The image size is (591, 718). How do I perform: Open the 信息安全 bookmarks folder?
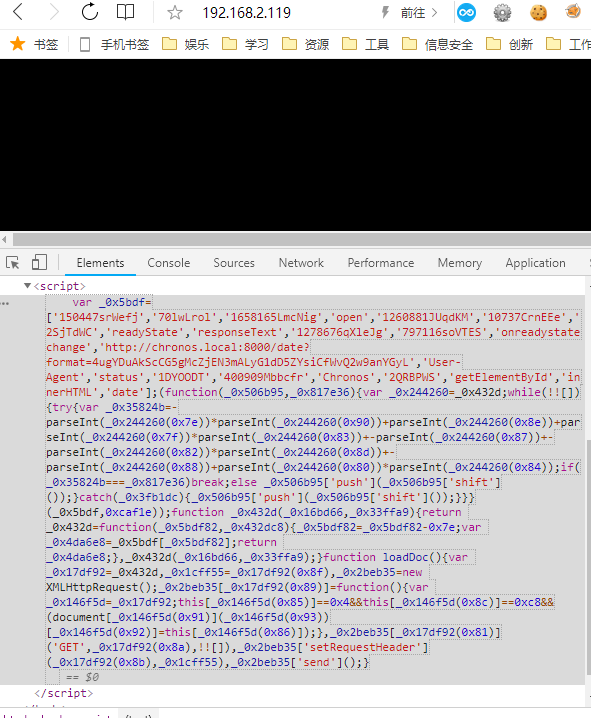click(437, 44)
